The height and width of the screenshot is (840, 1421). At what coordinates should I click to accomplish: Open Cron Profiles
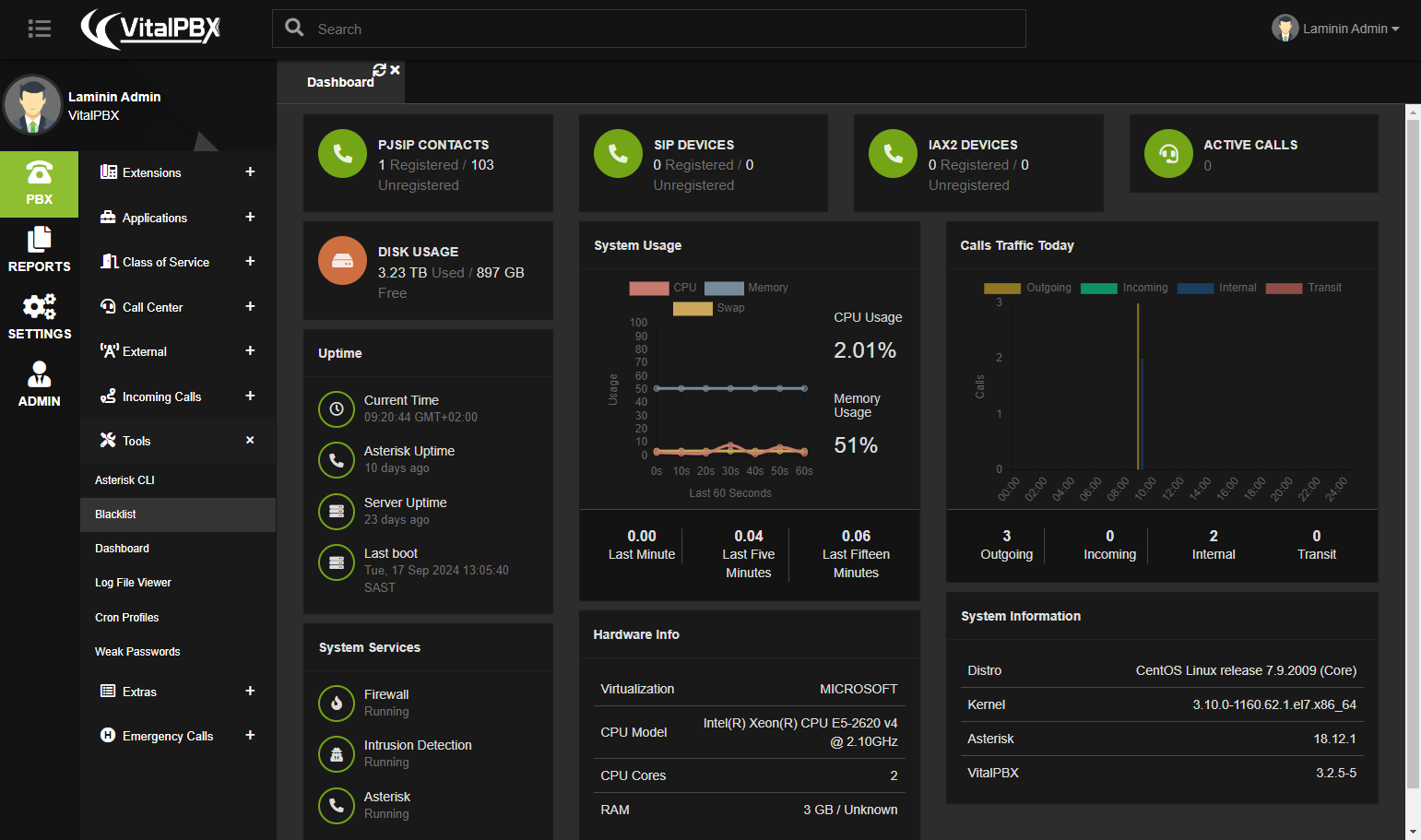pyautogui.click(x=178, y=618)
